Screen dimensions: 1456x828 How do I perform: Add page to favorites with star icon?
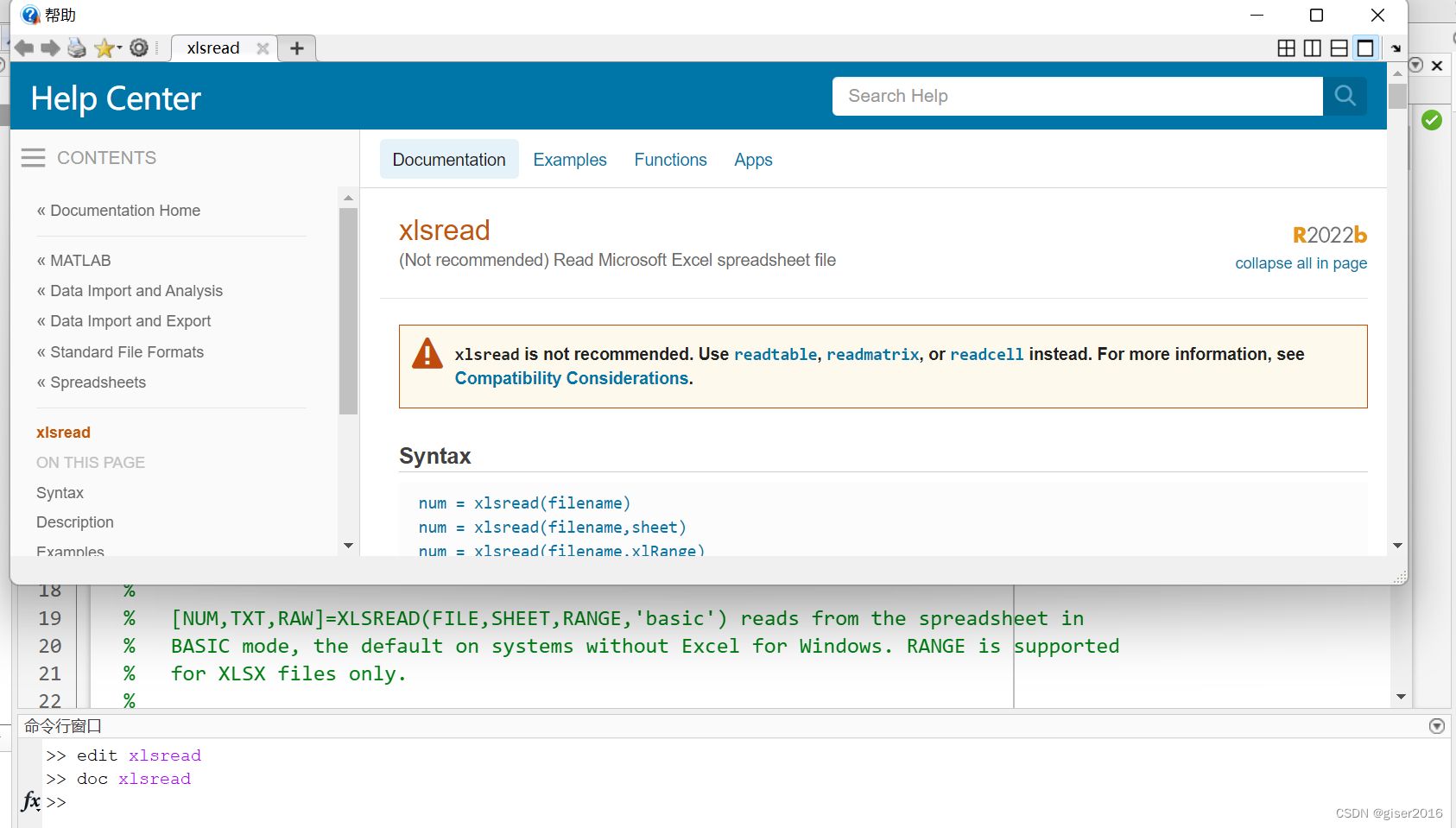(x=104, y=48)
